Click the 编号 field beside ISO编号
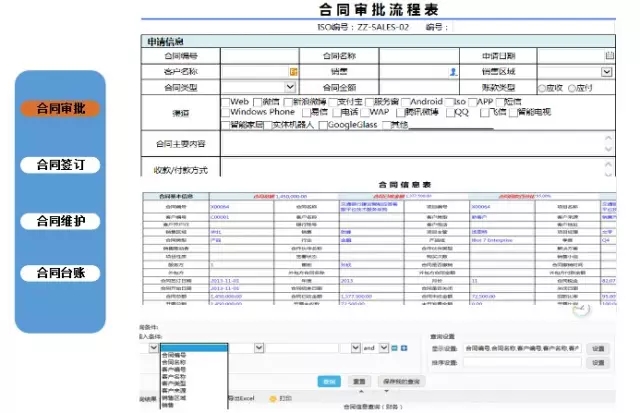 click(x=533, y=27)
